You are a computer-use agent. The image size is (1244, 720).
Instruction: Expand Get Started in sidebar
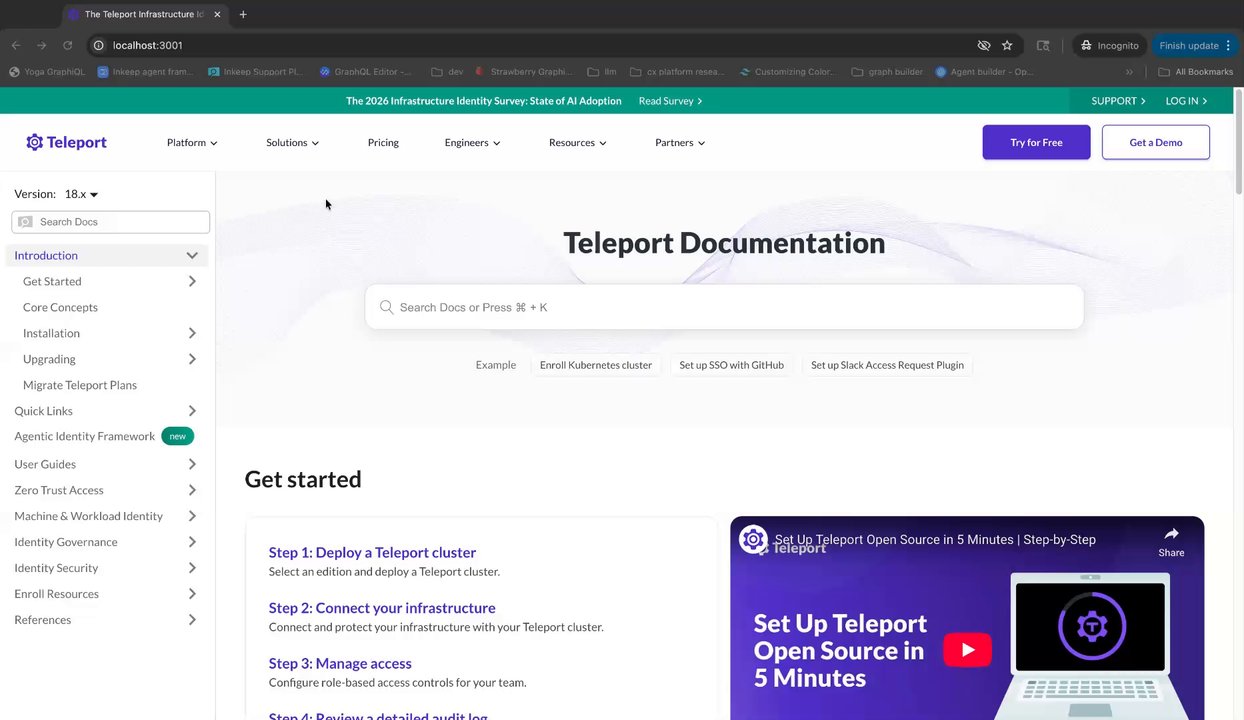(192, 282)
